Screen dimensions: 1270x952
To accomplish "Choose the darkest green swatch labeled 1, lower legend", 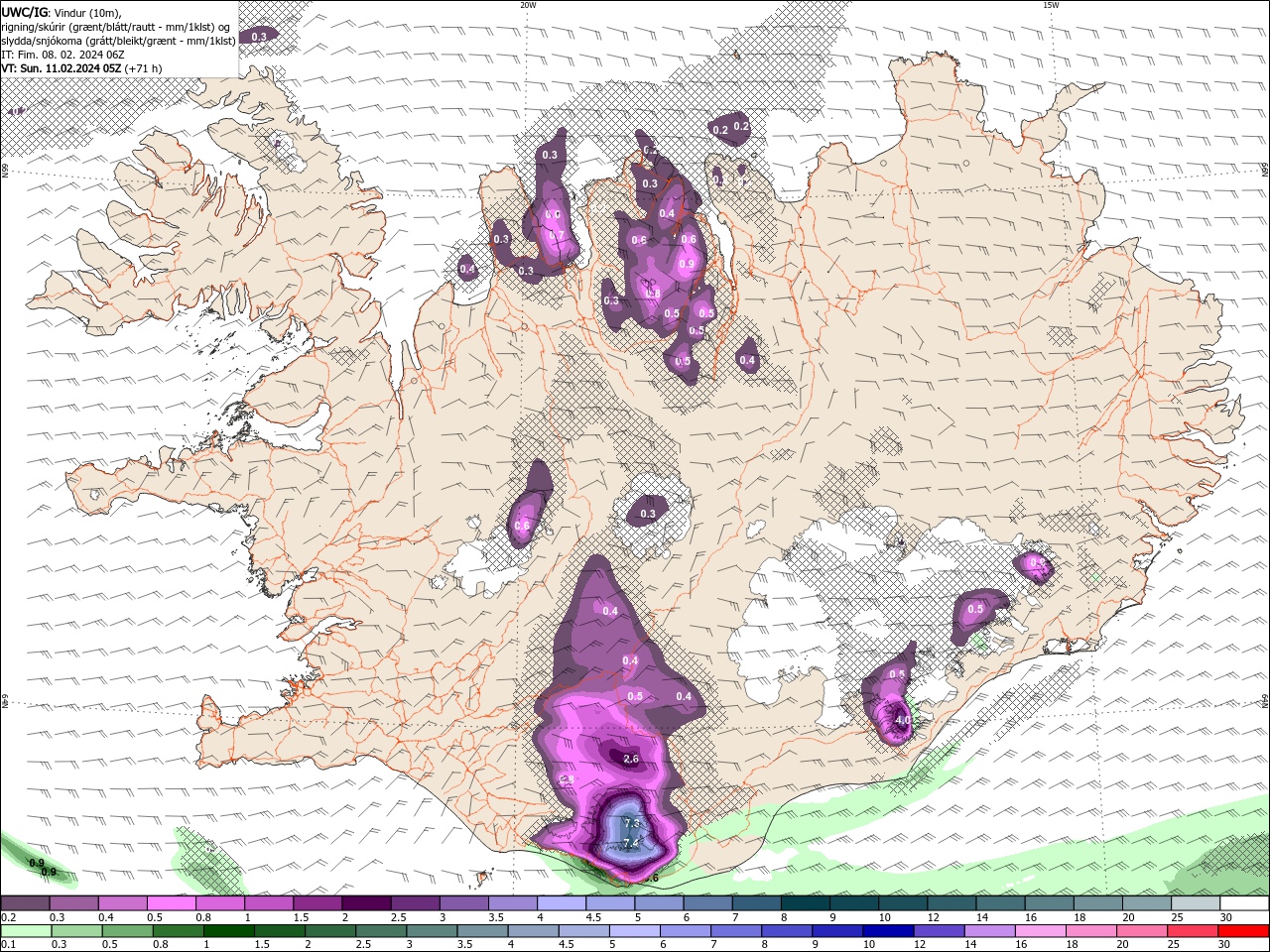I will (x=228, y=931).
